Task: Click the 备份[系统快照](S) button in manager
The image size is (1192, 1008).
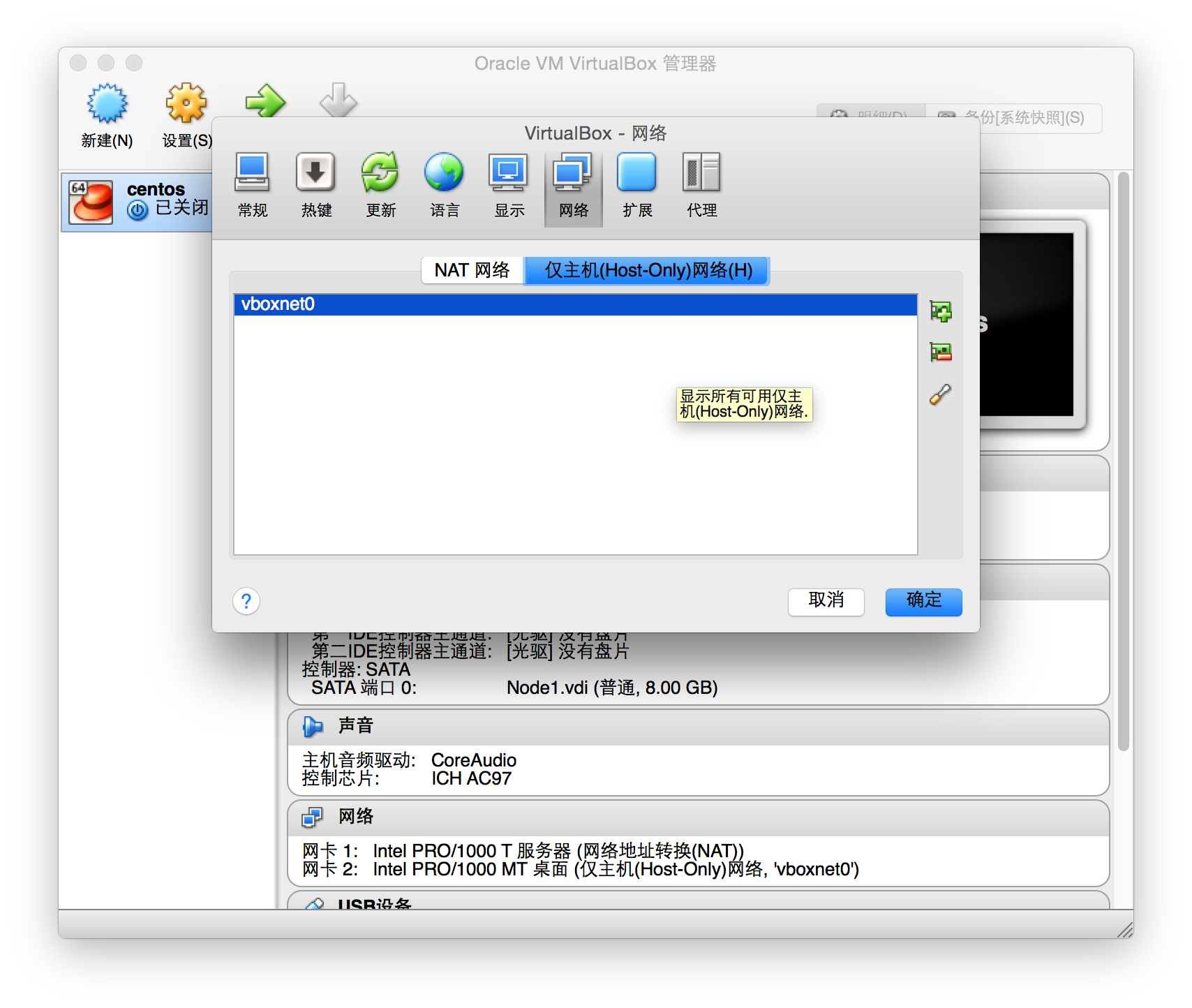Action: pyautogui.click(x=1014, y=118)
